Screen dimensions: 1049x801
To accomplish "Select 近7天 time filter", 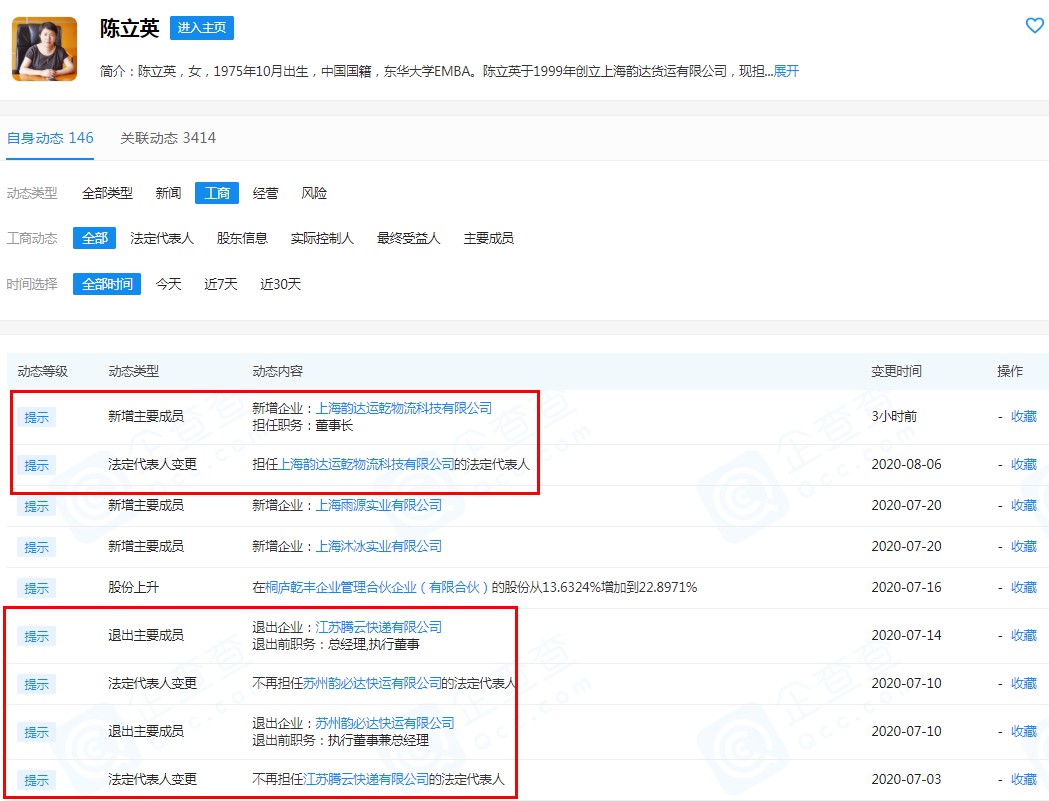I will (x=220, y=284).
